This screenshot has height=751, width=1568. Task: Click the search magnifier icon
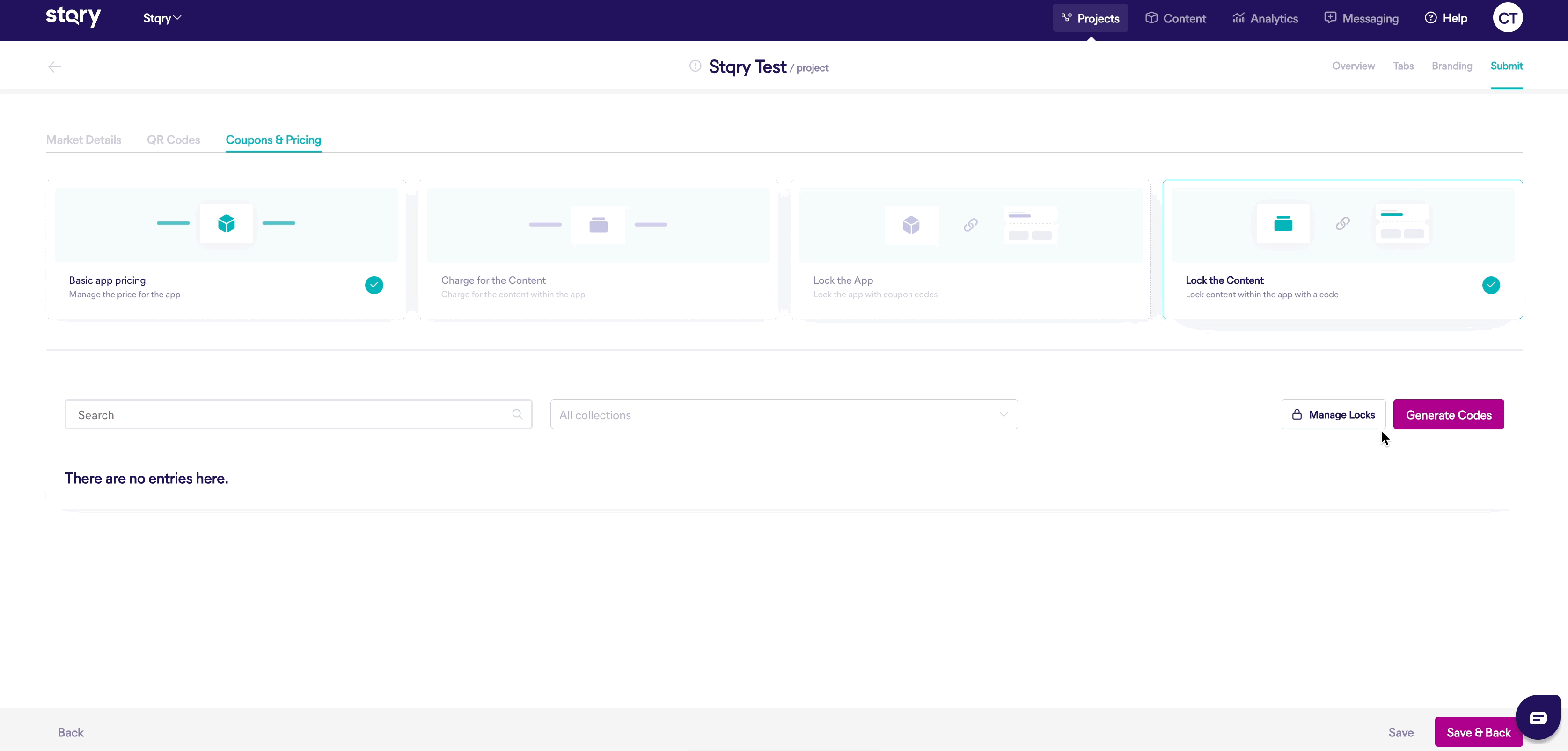(517, 414)
